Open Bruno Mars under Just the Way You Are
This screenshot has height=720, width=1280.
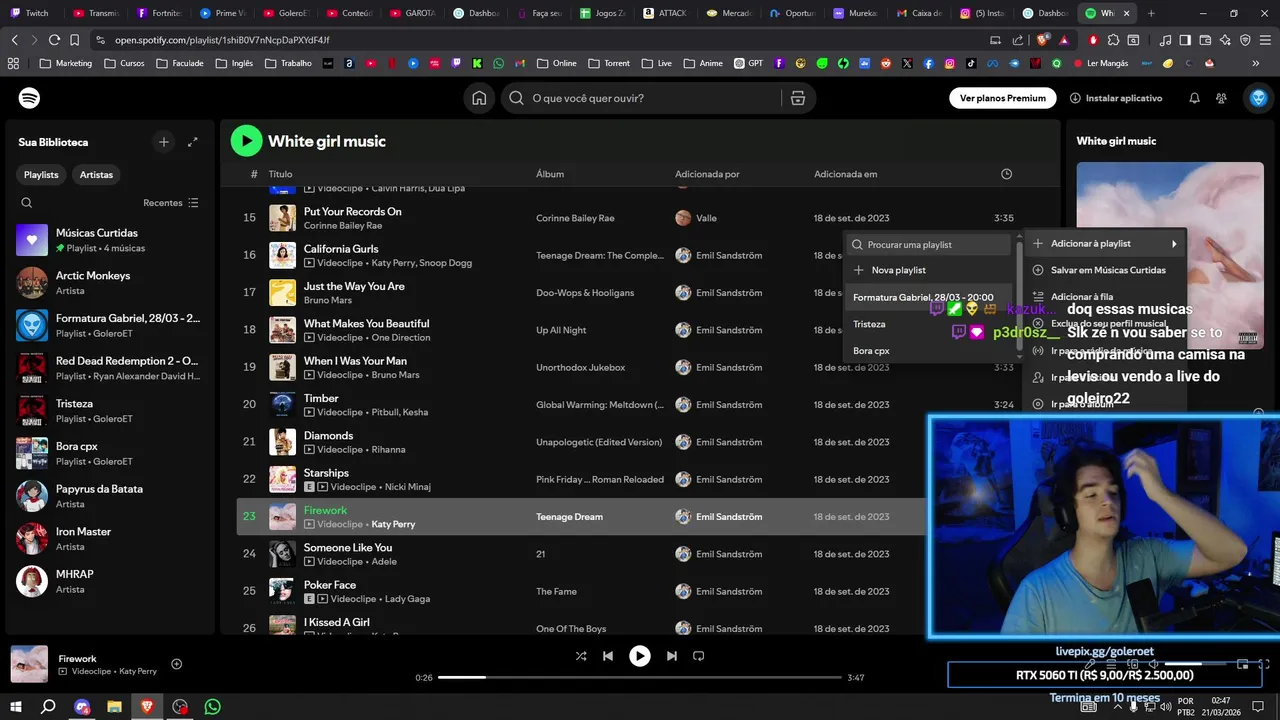[328, 300]
